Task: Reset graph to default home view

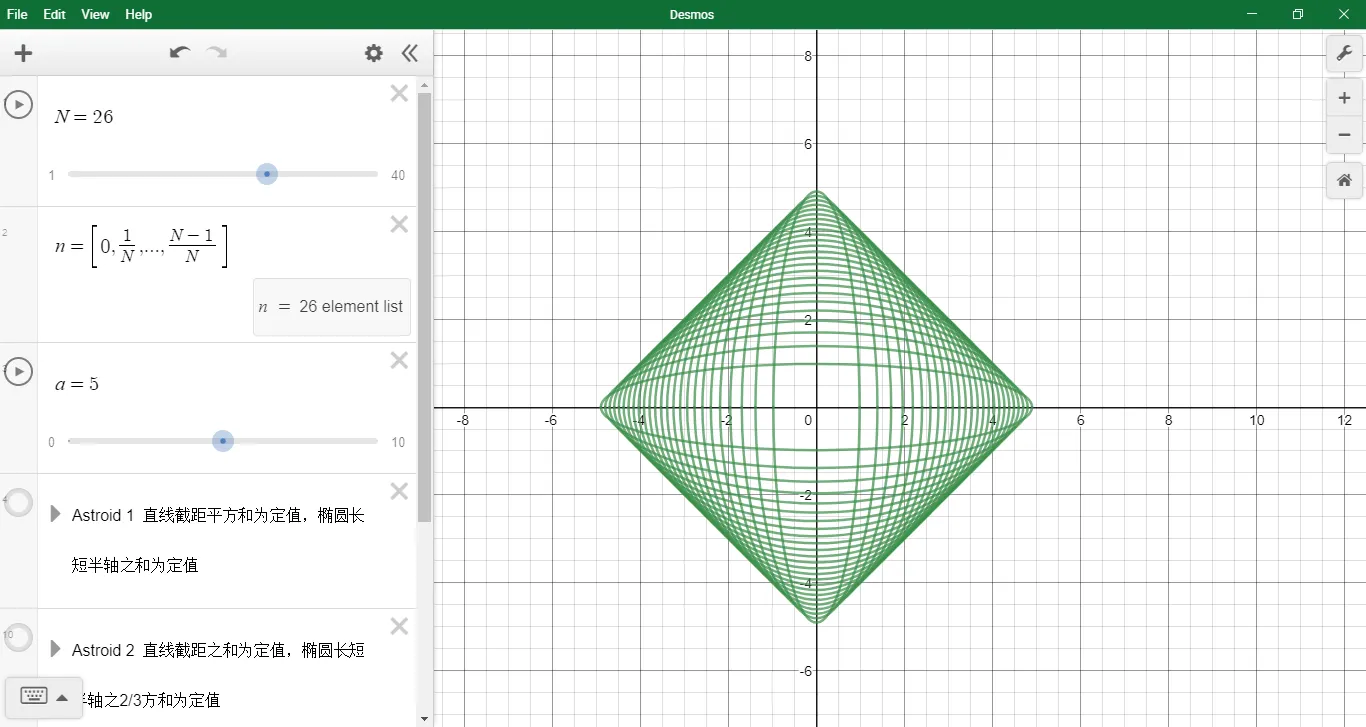Action: click(1344, 180)
